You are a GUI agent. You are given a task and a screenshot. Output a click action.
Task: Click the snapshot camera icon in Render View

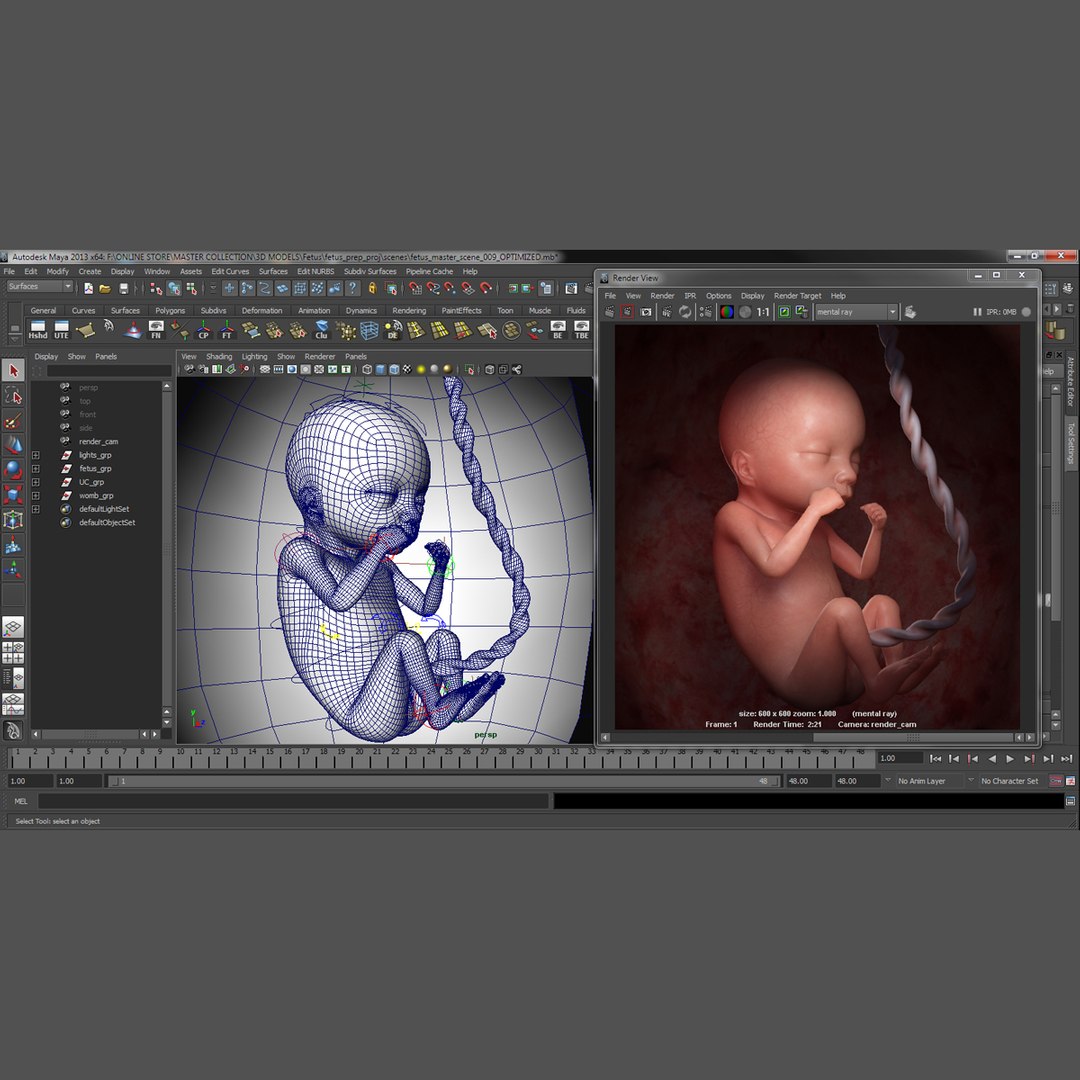coord(646,312)
